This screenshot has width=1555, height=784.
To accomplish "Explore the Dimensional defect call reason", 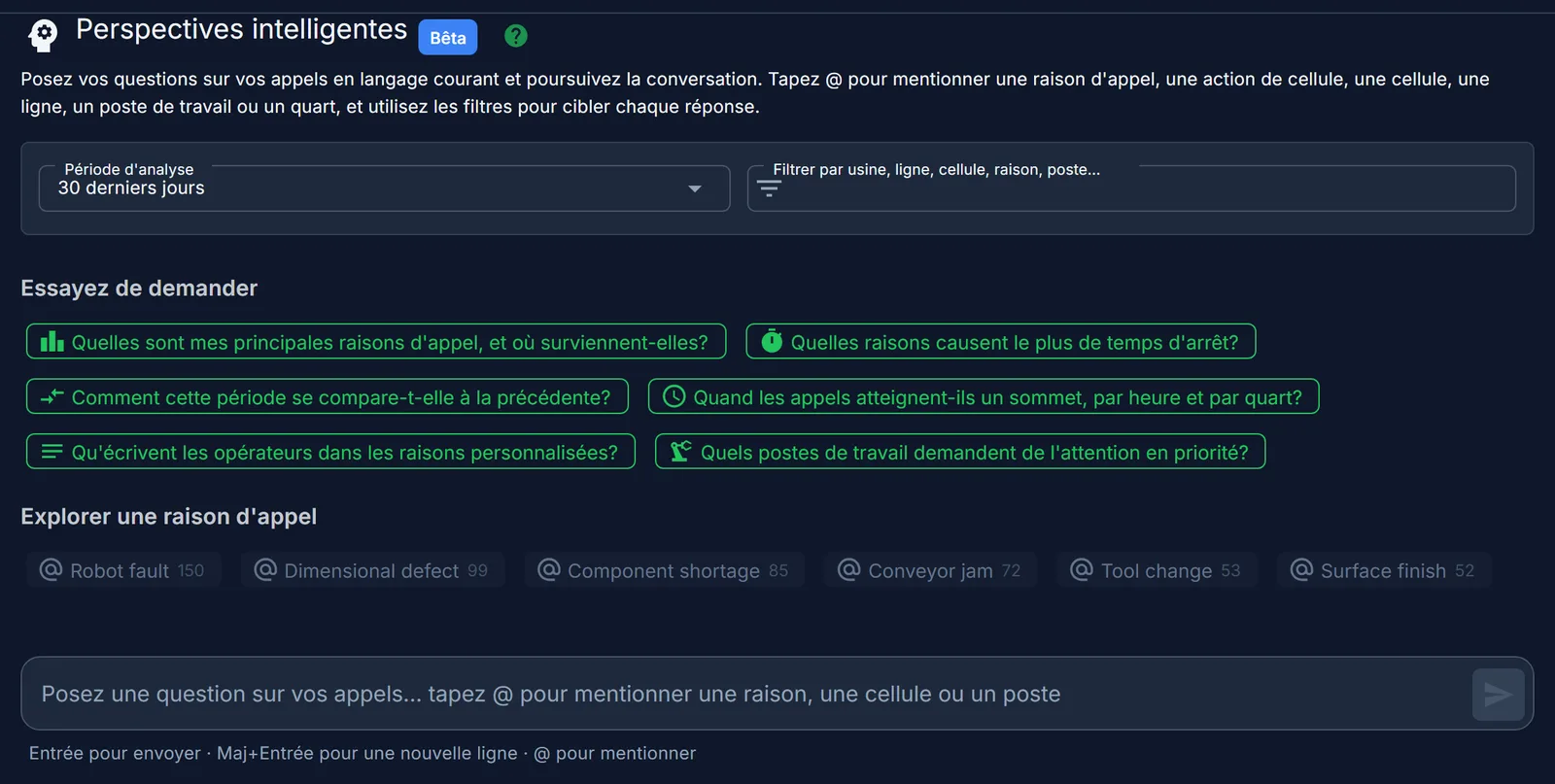I will [373, 570].
